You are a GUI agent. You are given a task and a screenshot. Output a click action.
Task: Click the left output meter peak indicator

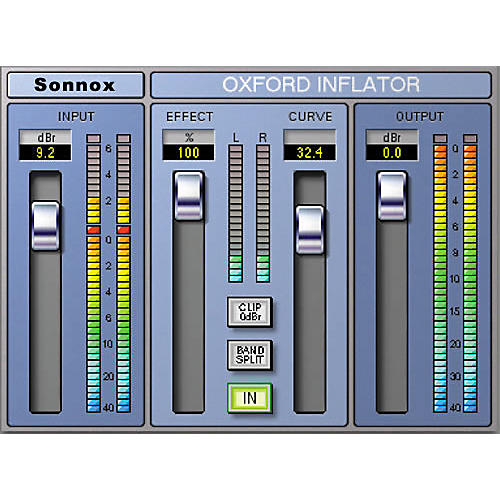click(440, 138)
